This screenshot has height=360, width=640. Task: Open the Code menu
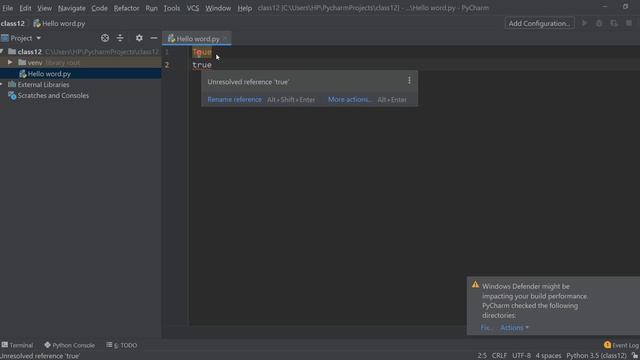[x=99, y=8]
